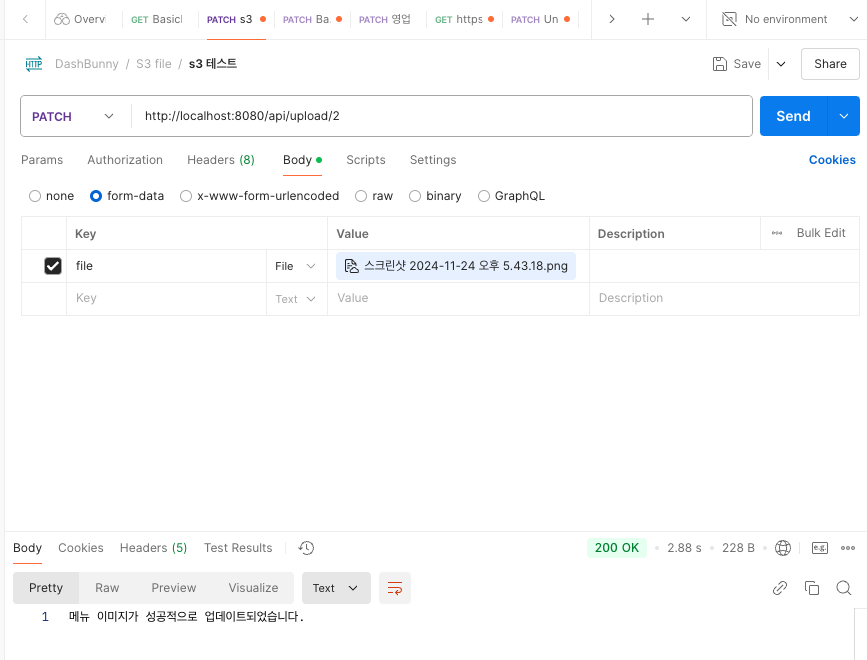Open the Test Results response tab
Viewport: 867px width, 660px height.
tap(238, 548)
